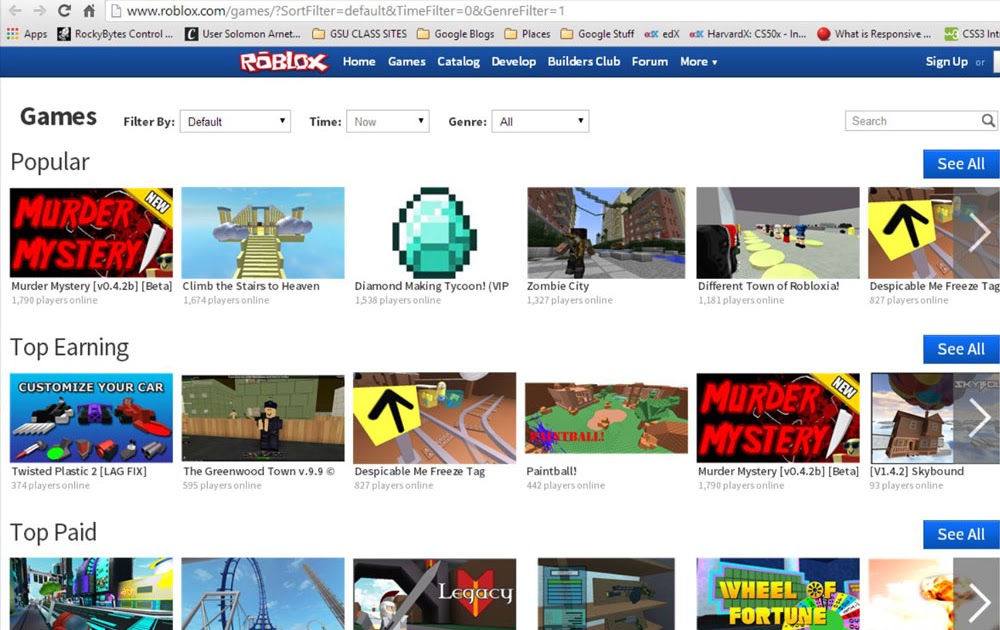
Task: Open the Genre All dropdown
Action: pyautogui.click(x=540, y=121)
